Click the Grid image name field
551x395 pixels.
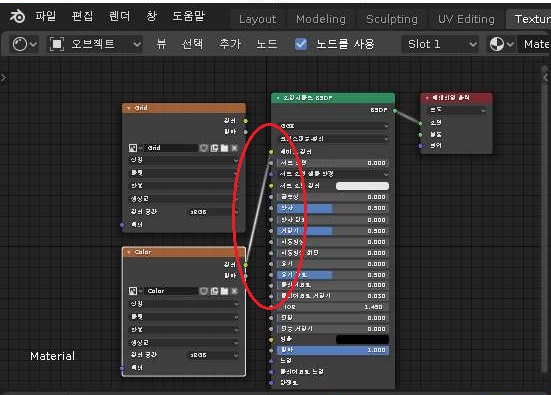tap(171, 148)
